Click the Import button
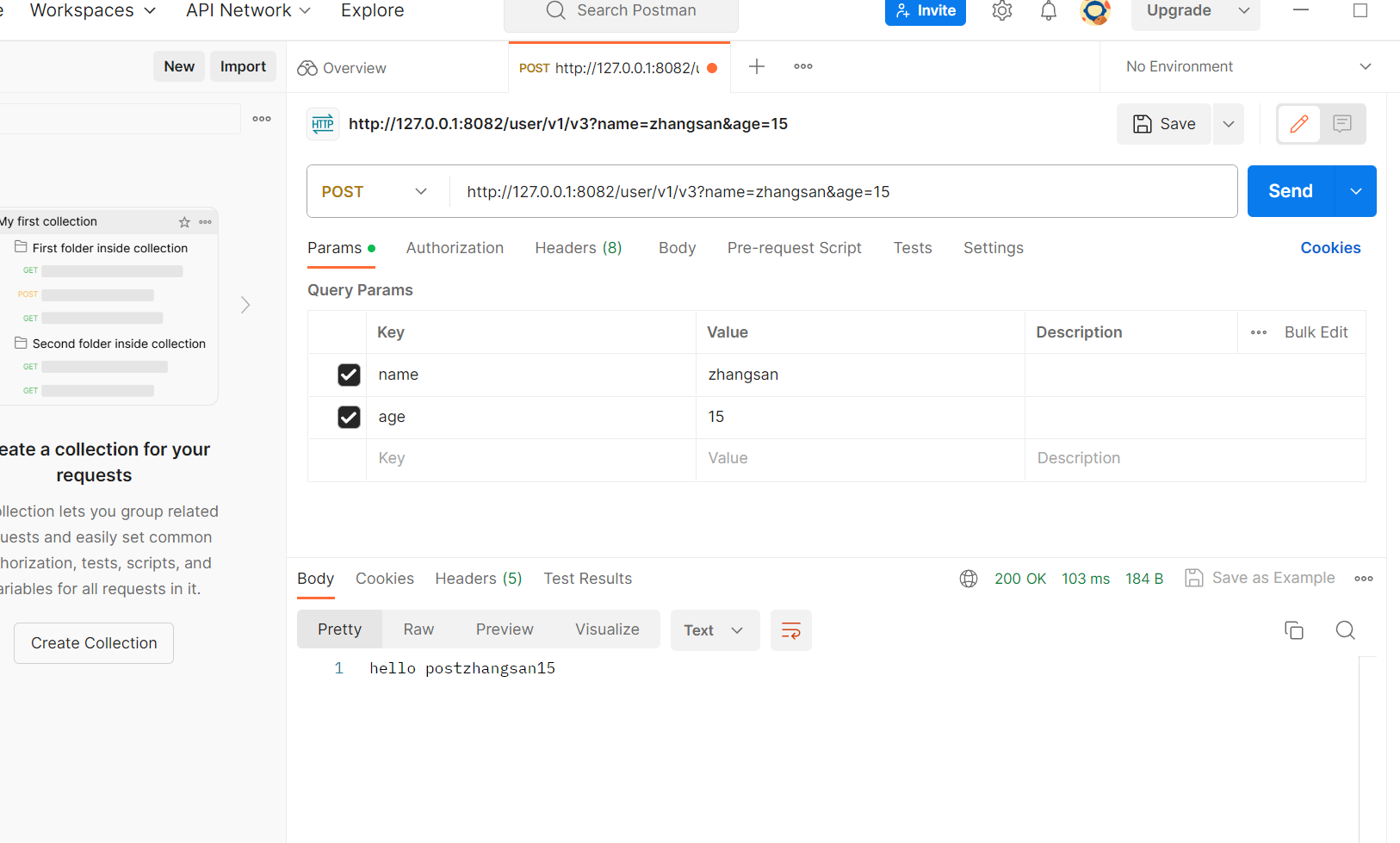The image size is (1400, 843). point(243,66)
